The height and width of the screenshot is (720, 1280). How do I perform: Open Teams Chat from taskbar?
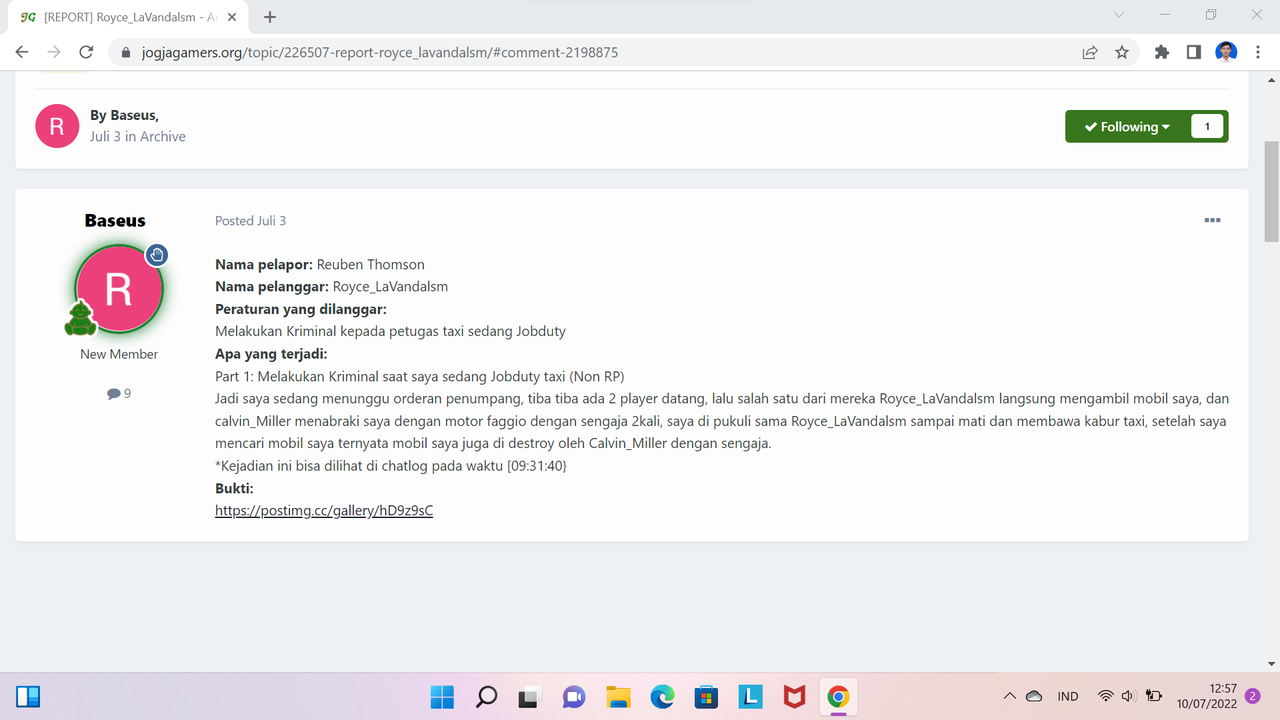coord(574,696)
